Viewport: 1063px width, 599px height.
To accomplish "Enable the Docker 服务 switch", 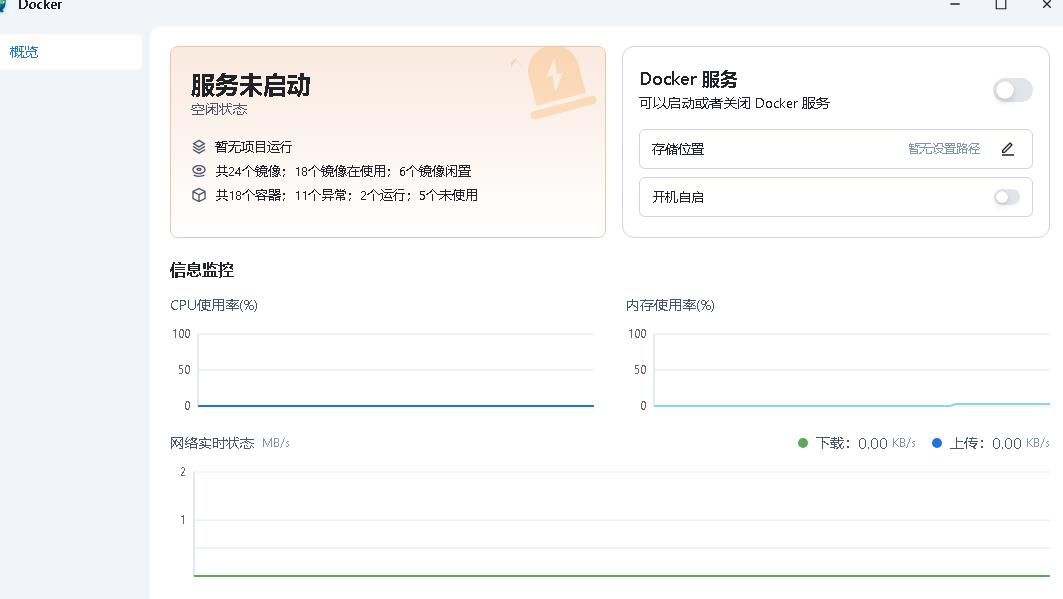I will point(1012,91).
